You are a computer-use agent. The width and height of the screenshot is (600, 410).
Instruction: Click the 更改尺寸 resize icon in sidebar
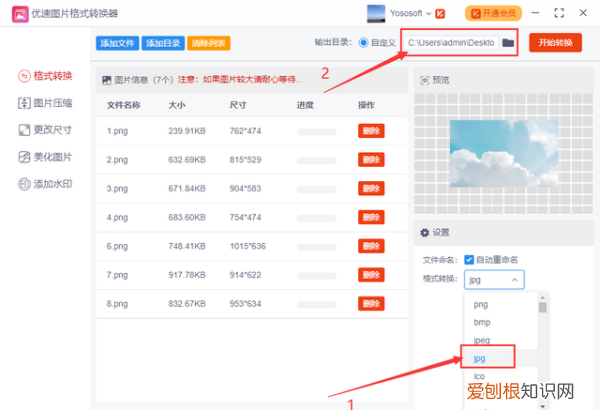tap(24, 130)
